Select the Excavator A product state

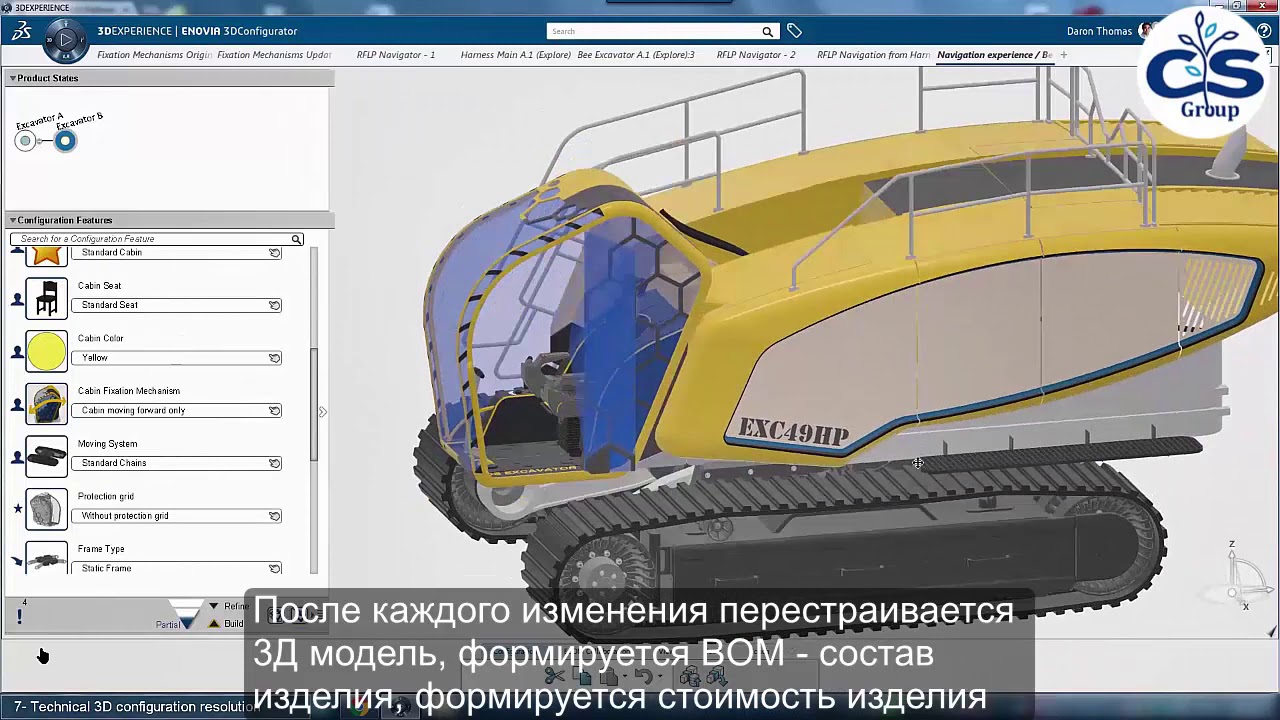point(26,141)
